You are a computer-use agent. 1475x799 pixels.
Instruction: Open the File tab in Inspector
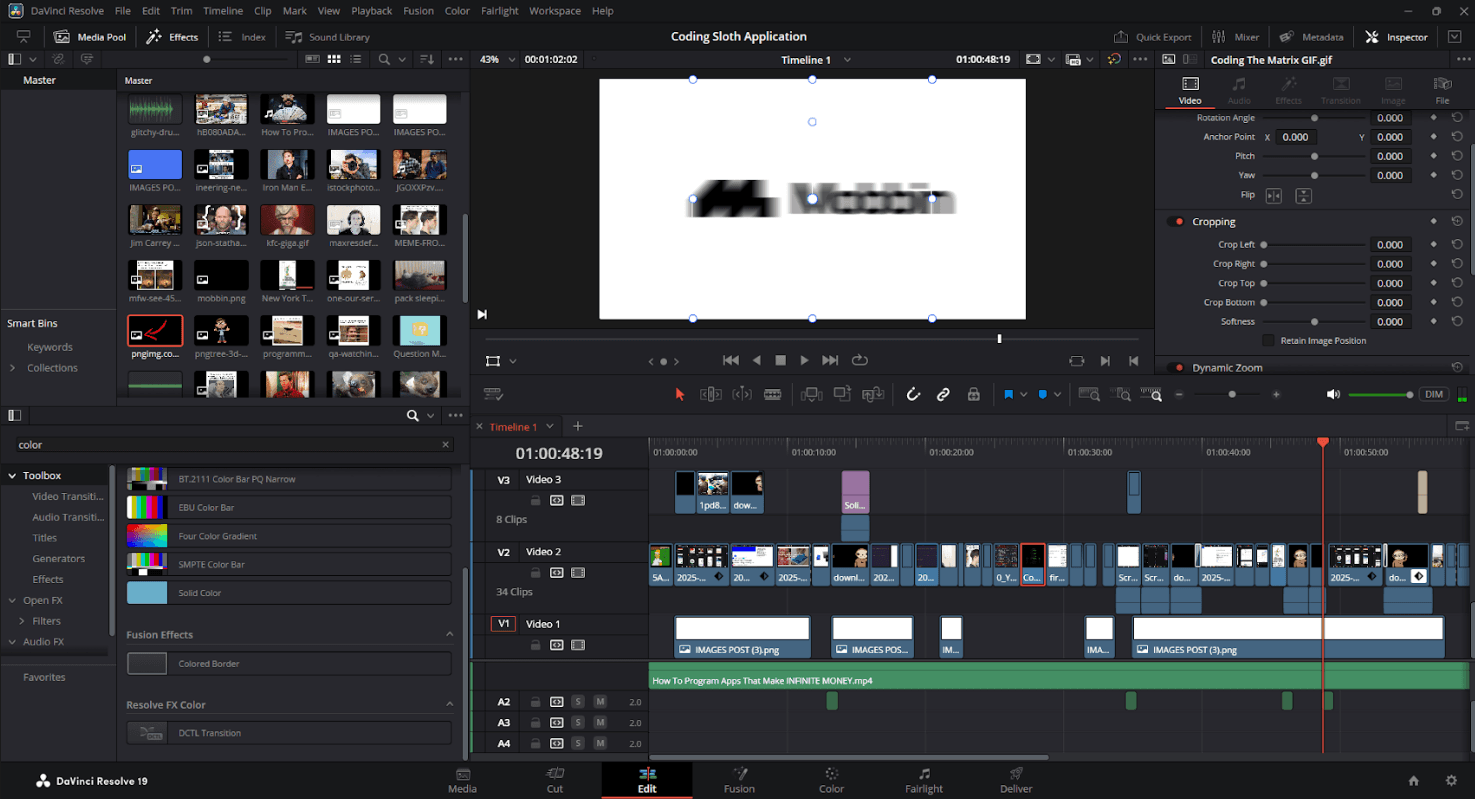click(1442, 90)
